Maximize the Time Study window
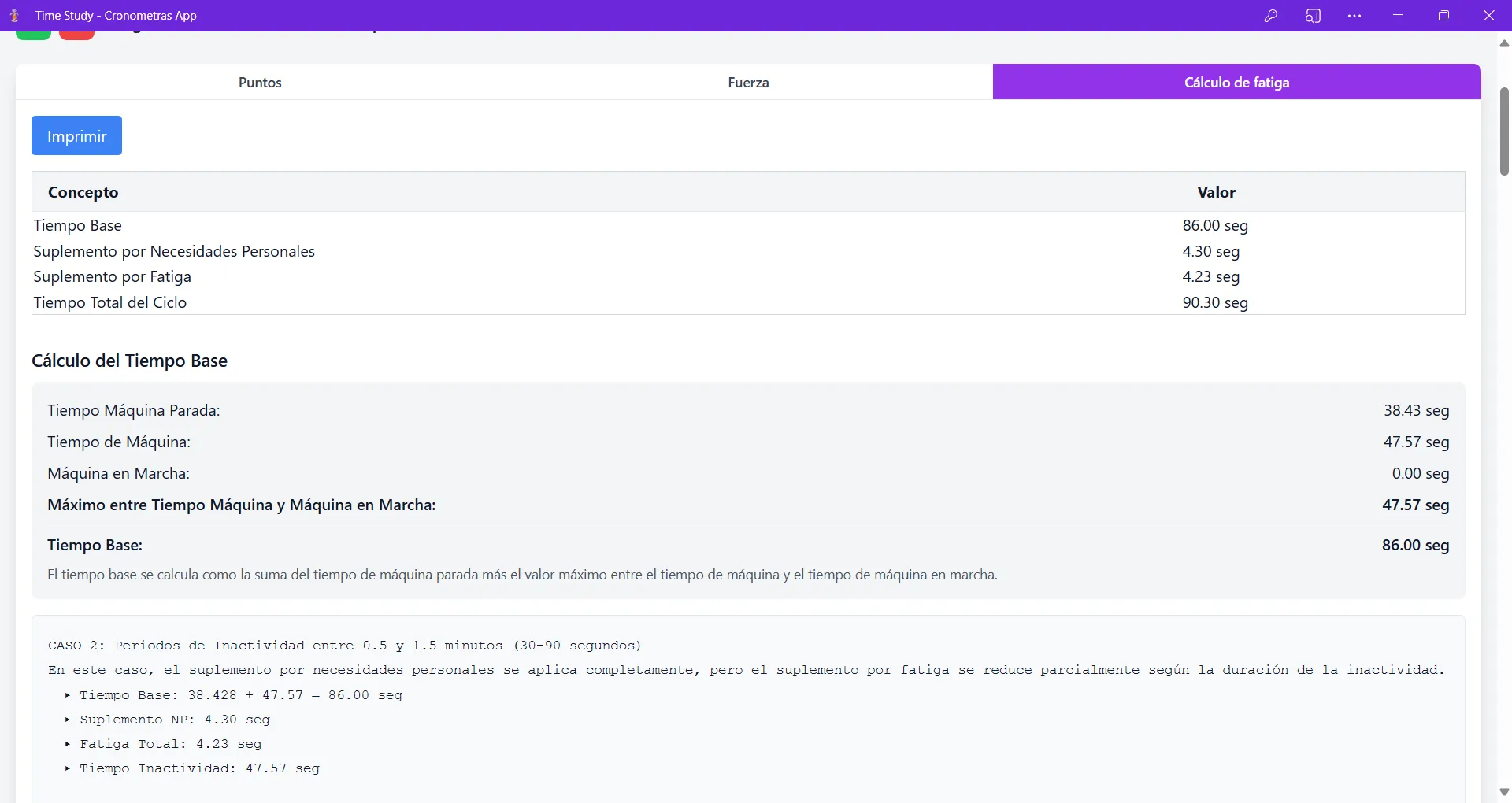1512x803 pixels. point(1443,16)
